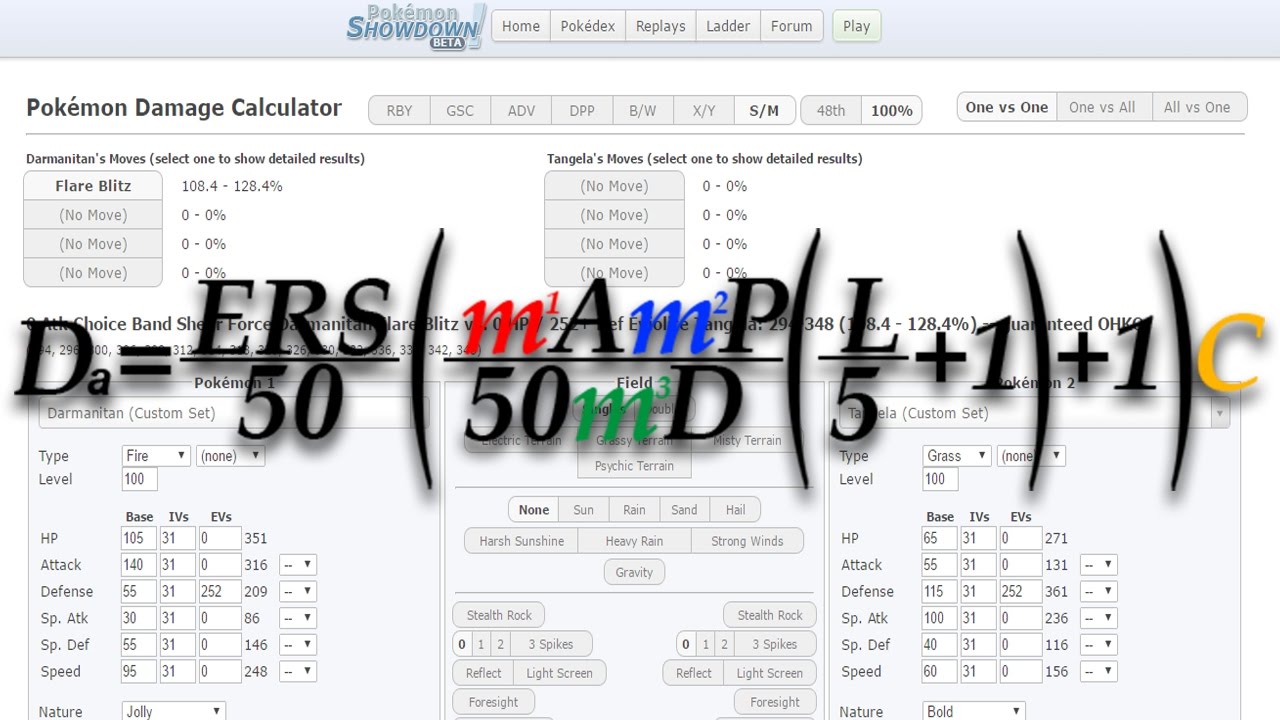Open Tangela's Grass type dropdown
Screen dimensions: 1280x720
coord(957,456)
